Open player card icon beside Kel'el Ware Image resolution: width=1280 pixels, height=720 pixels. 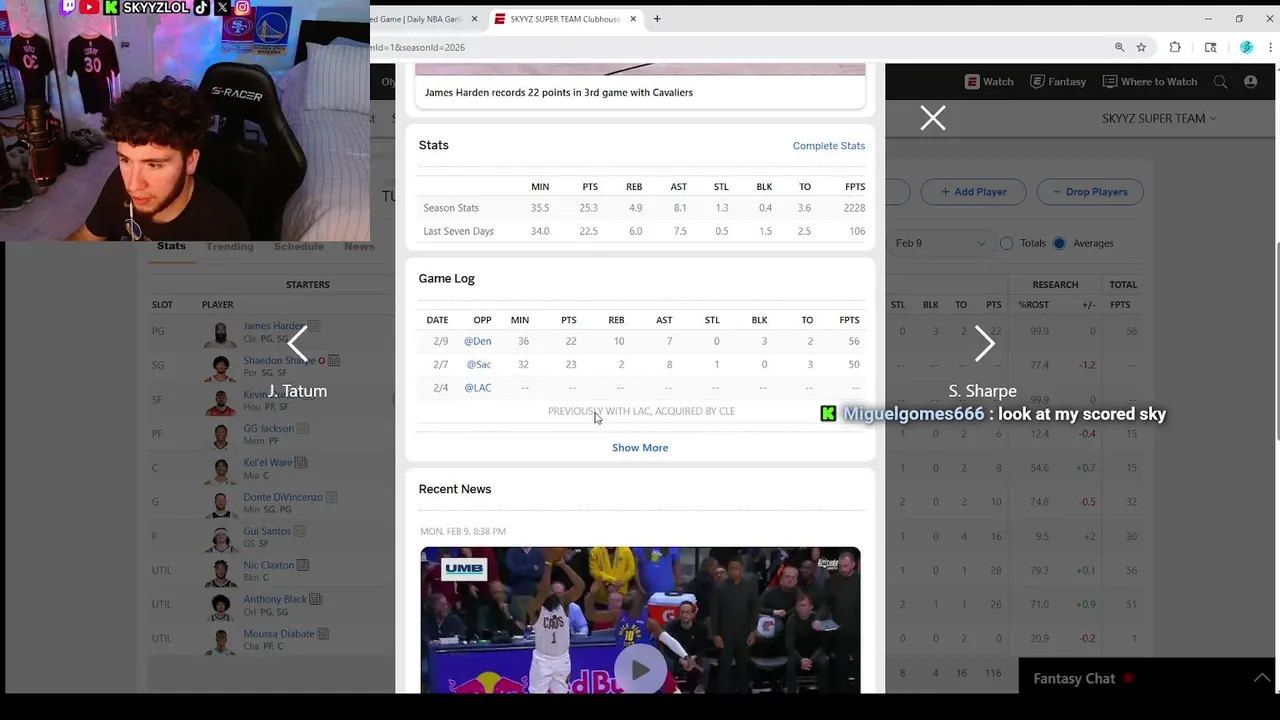tap(301, 462)
